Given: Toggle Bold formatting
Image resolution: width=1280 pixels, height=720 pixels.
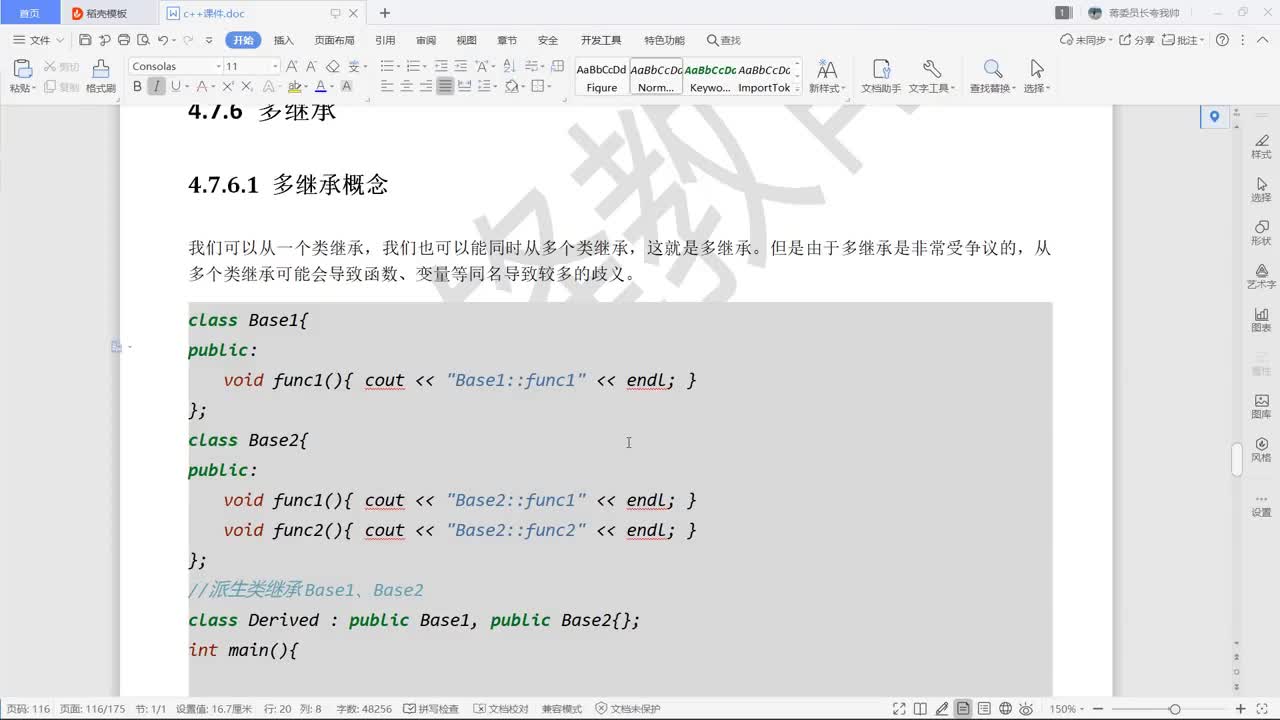Looking at the screenshot, I should tap(137, 87).
